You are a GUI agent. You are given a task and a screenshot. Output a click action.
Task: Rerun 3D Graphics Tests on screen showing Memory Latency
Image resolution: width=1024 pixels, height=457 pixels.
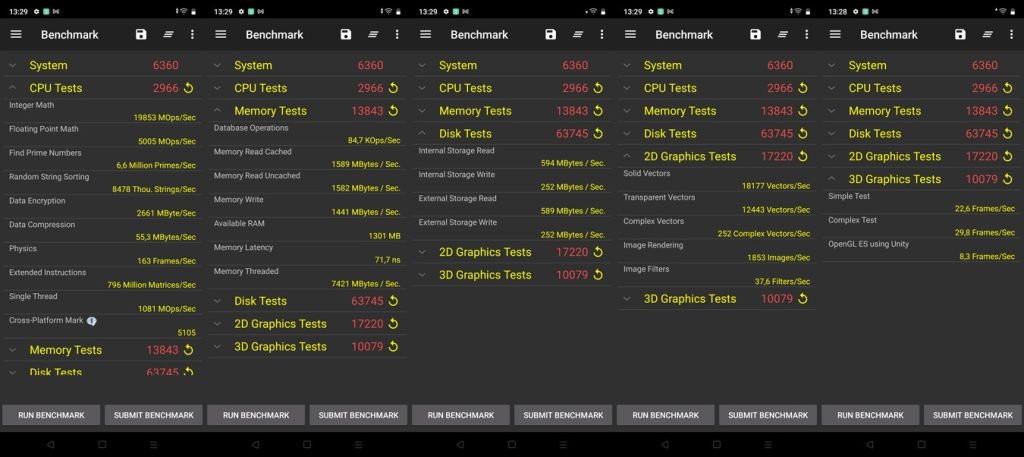[393, 347]
